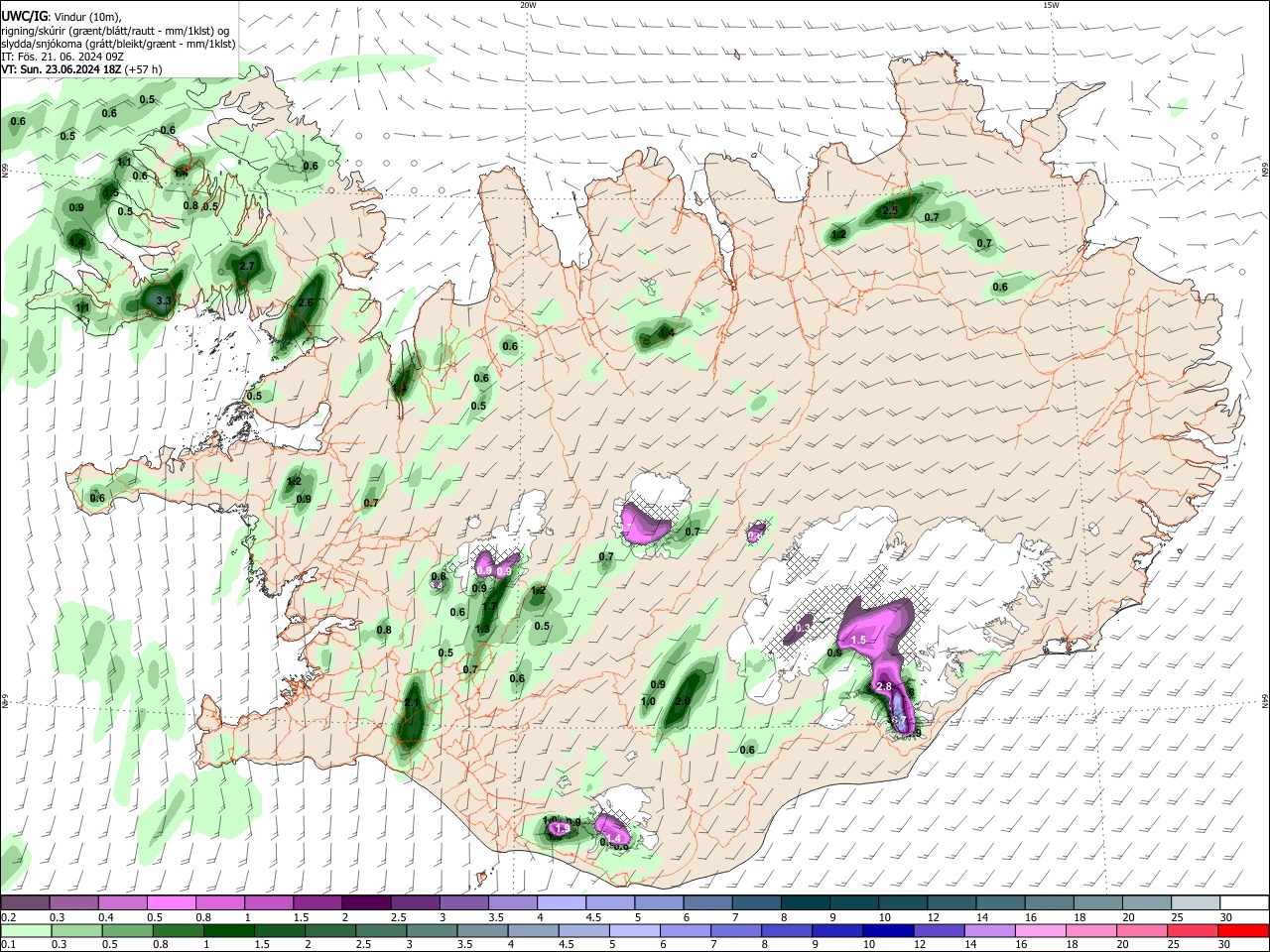
Task: Select the rain legend swatch between 0.8 and 1
Action: point(178,930)
